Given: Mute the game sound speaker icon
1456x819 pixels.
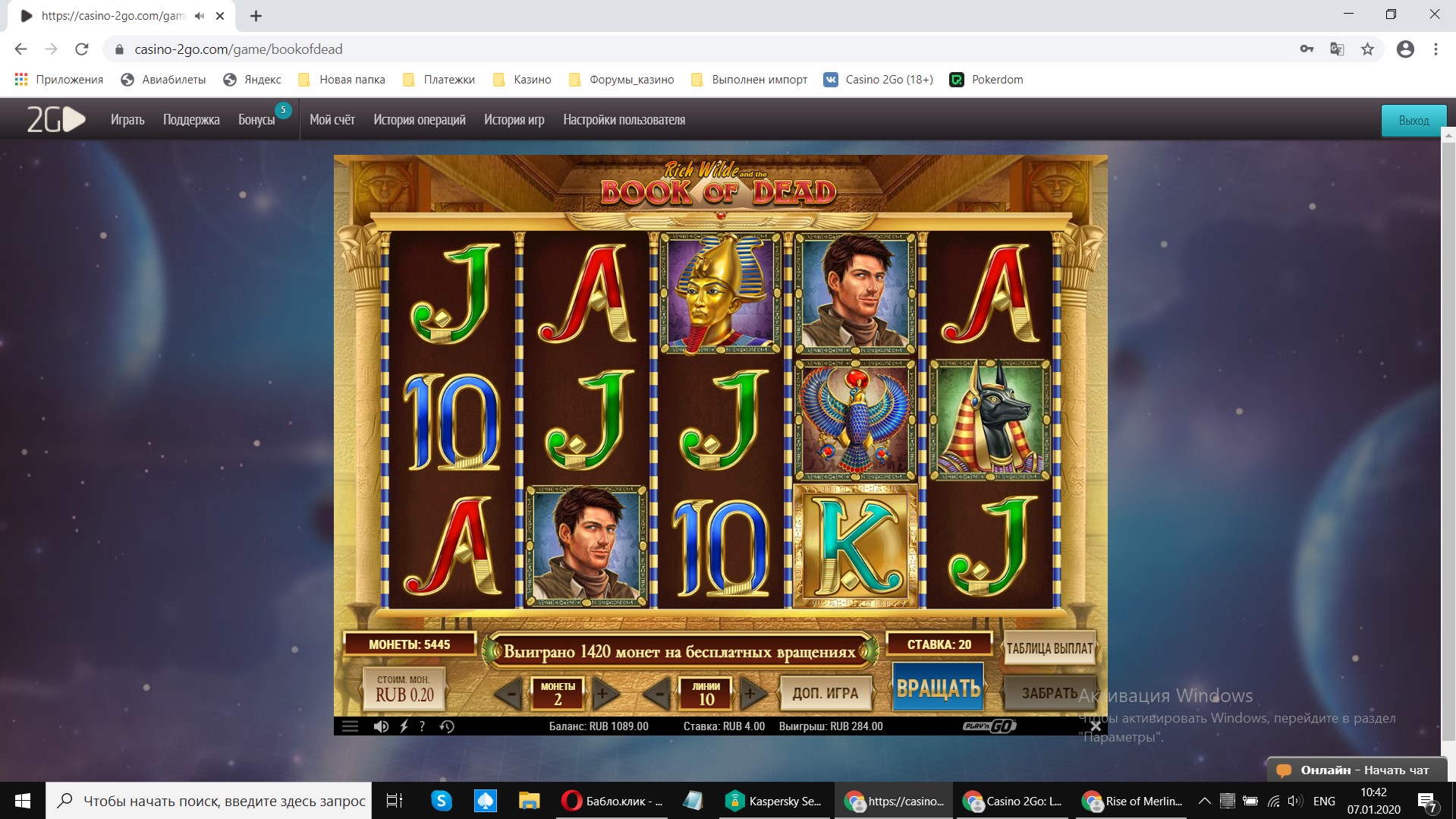Looking at the screenshot, I should pyautogui.click(x=381, y=726).
